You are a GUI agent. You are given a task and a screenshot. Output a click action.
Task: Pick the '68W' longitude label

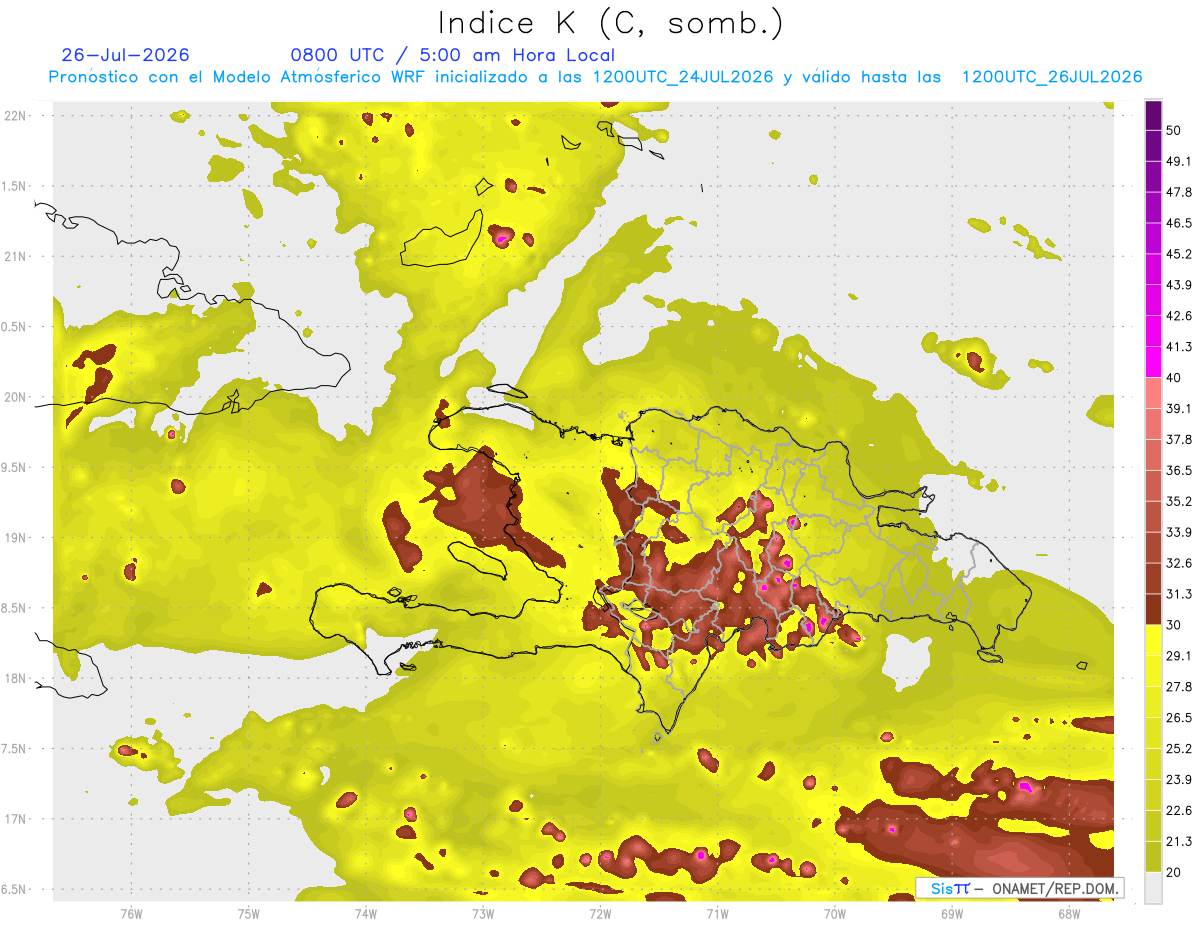1069,913
